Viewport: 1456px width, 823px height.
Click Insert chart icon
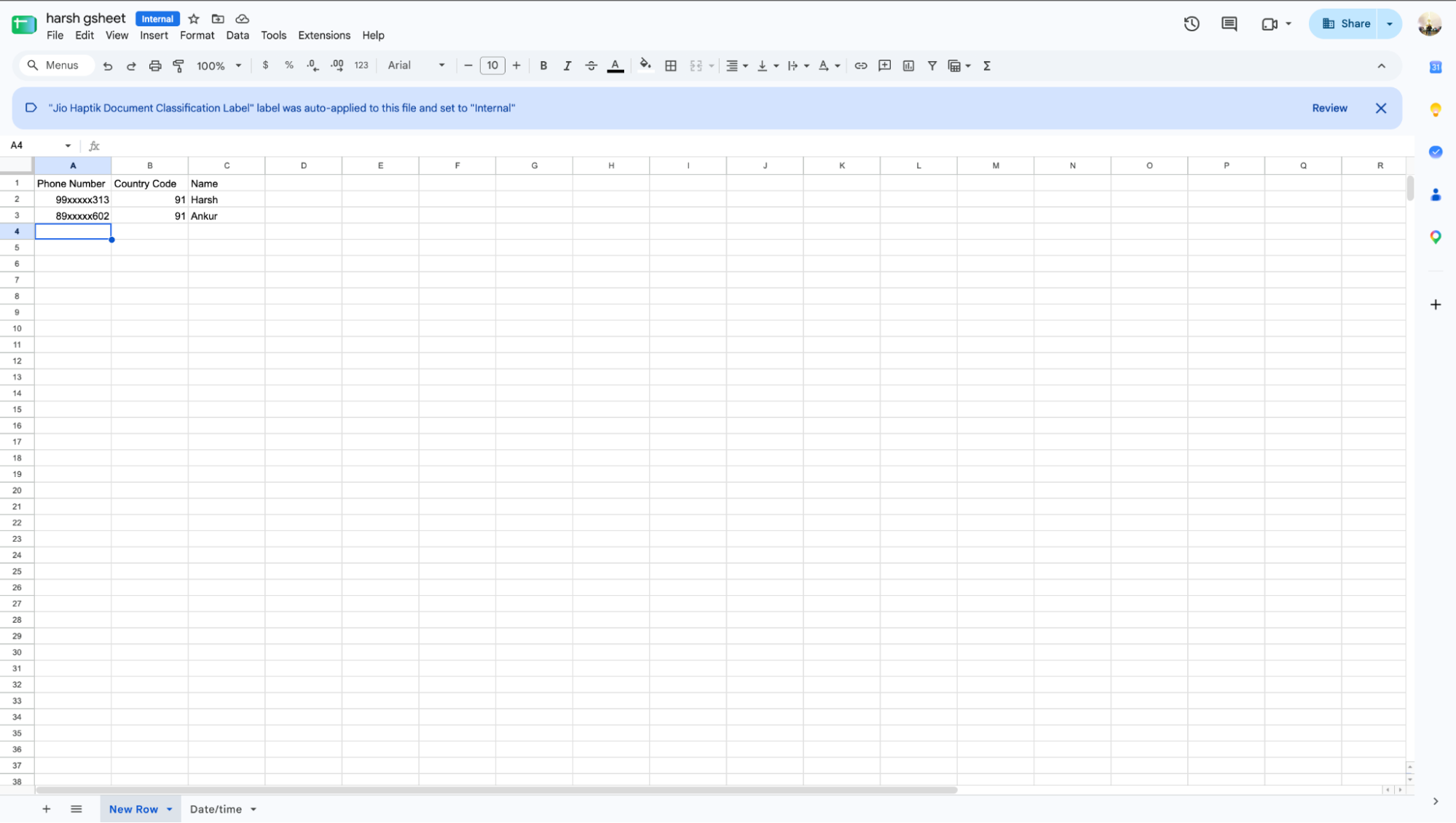[908, 66]
